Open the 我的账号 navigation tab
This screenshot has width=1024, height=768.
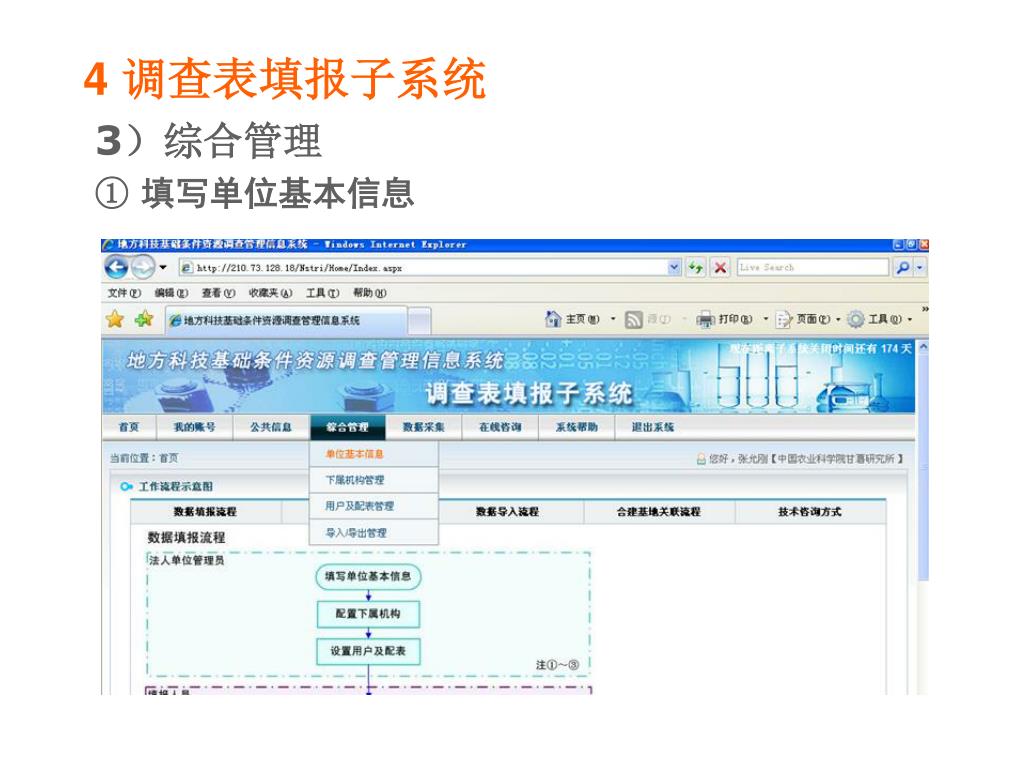pyautogui.click(x=194, y=427)
